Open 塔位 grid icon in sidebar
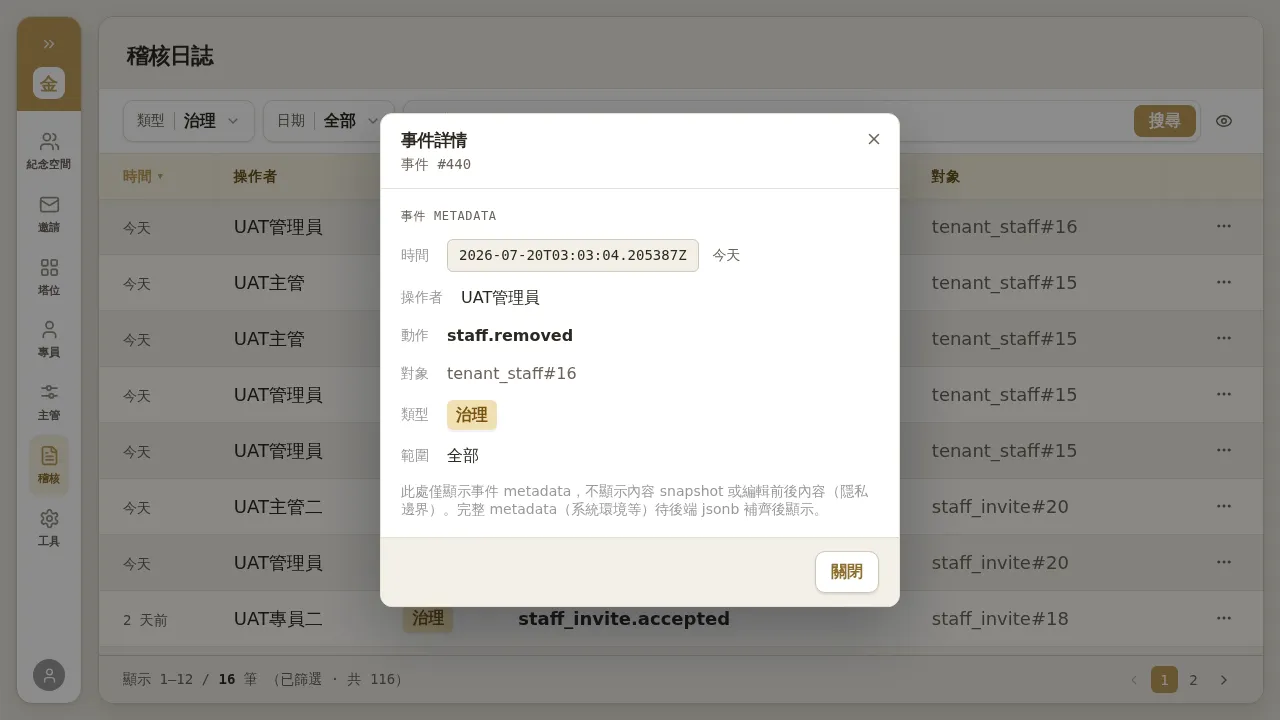 click(x=49, y=277)
